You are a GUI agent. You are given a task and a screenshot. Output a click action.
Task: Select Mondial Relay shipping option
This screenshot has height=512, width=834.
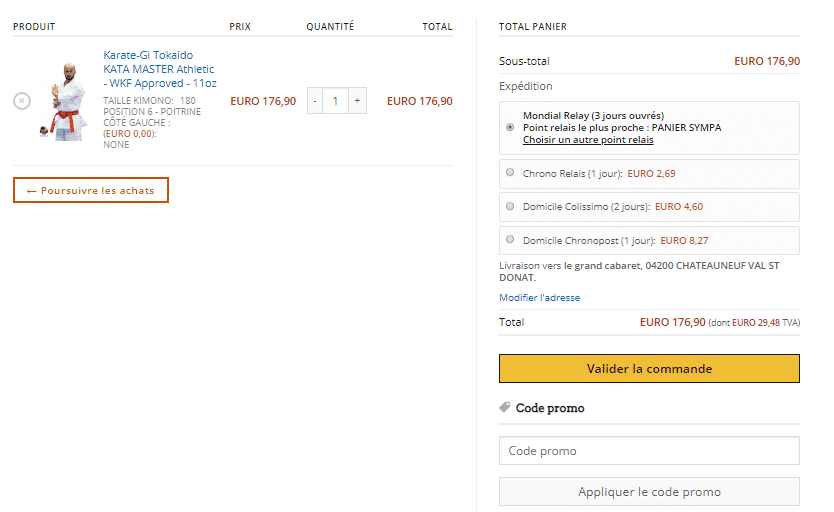click(x=510, y=128)
